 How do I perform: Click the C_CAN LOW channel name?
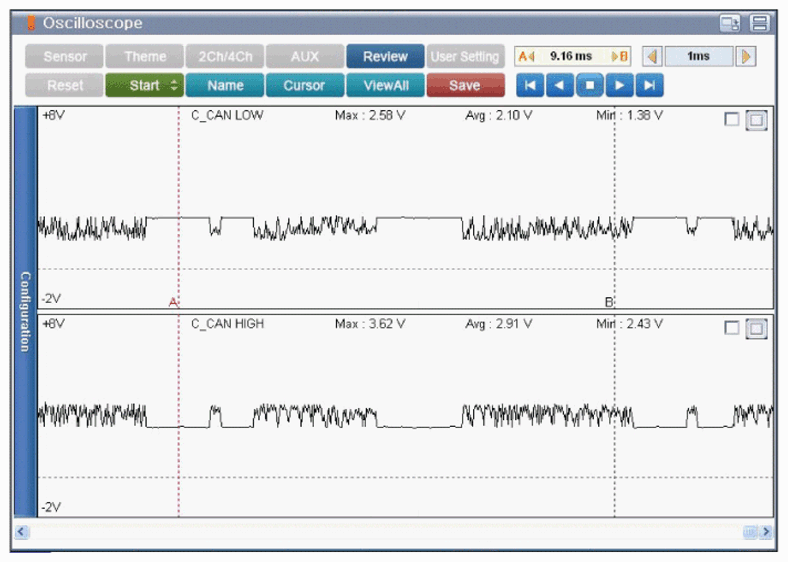click(227, 115)
